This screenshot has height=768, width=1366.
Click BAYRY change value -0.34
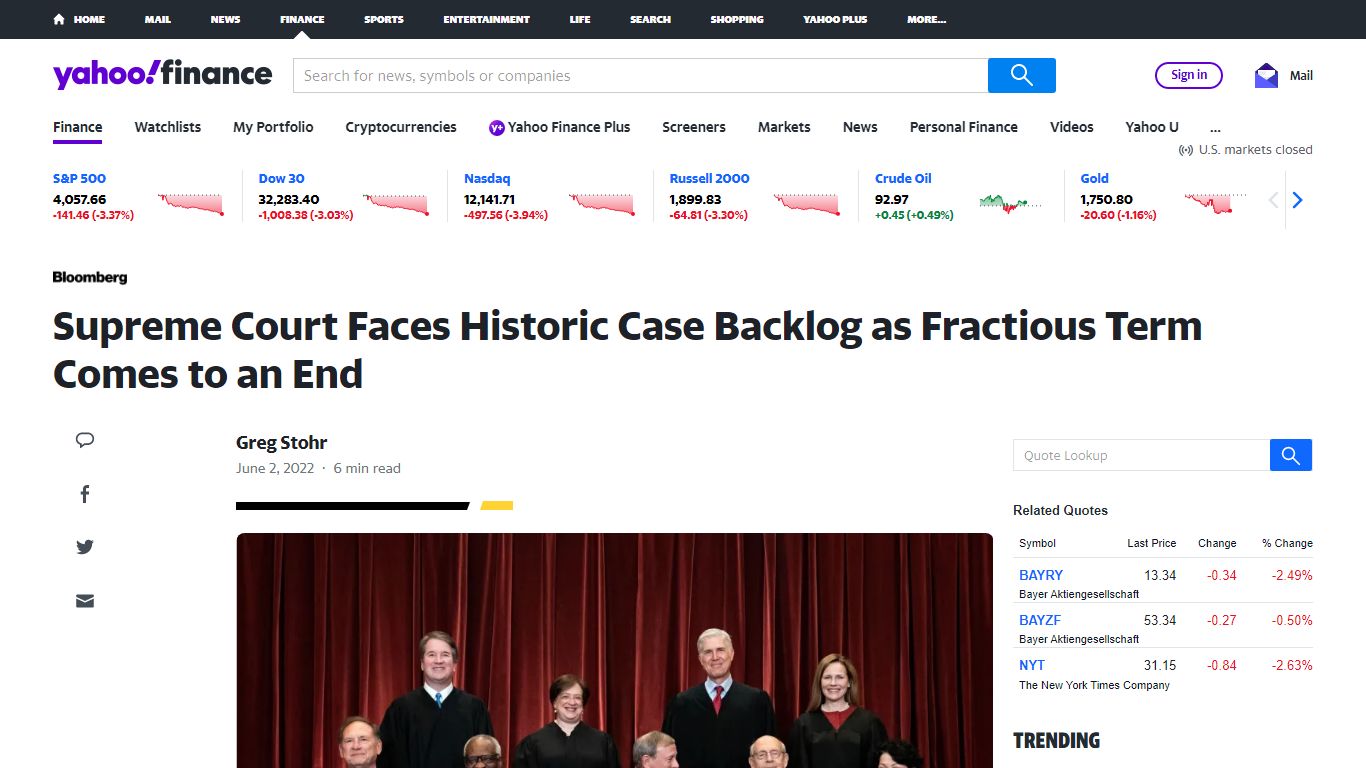1221,575
